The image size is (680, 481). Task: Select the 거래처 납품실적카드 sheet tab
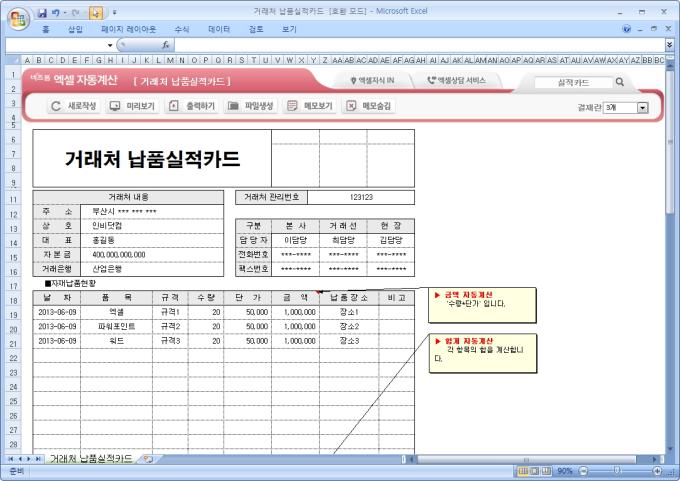click(x=91, y=458)
